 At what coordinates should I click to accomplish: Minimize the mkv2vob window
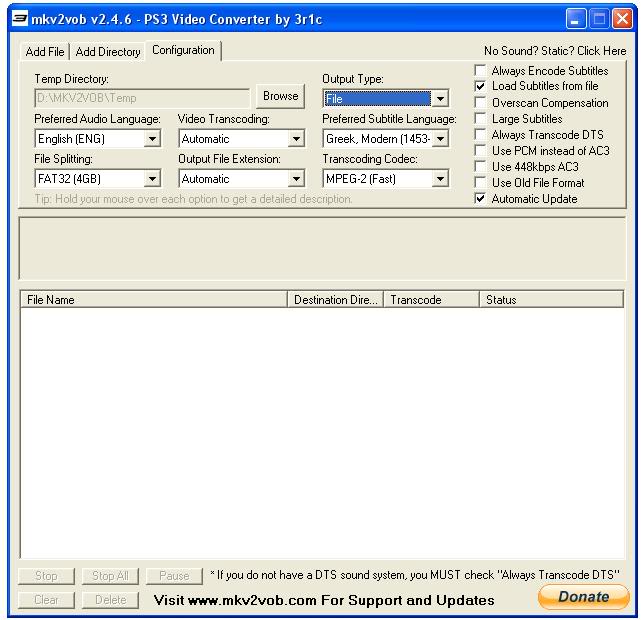[575, 19]
